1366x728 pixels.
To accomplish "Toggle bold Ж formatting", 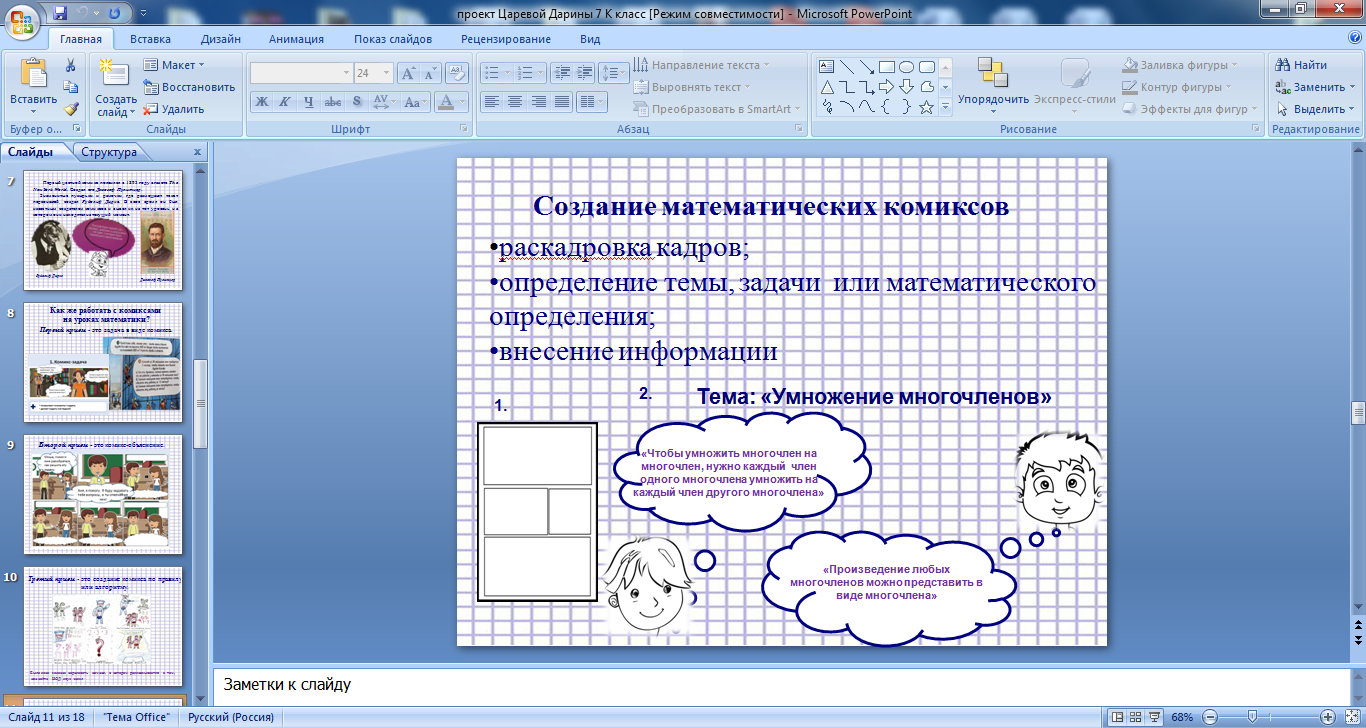I will click(261, 101).
